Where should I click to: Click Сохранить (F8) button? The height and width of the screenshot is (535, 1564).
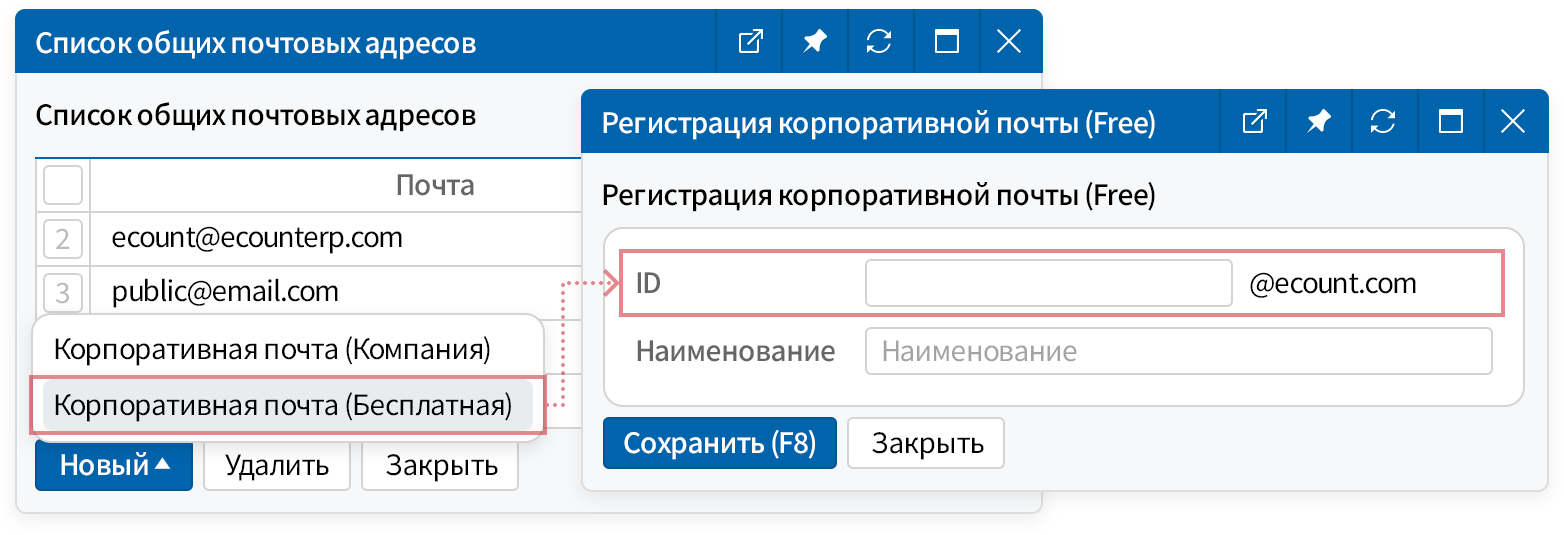720,443
